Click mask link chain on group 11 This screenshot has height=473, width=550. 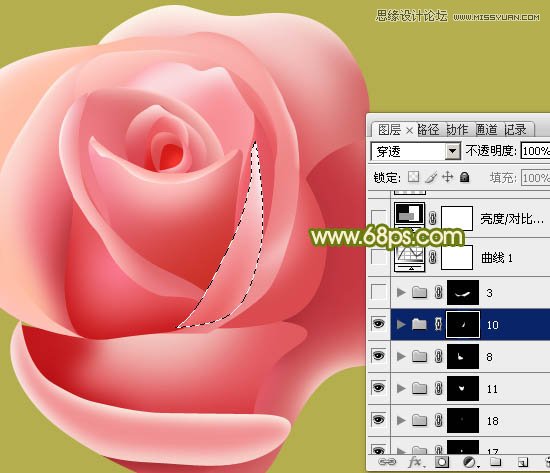(438, 388)
